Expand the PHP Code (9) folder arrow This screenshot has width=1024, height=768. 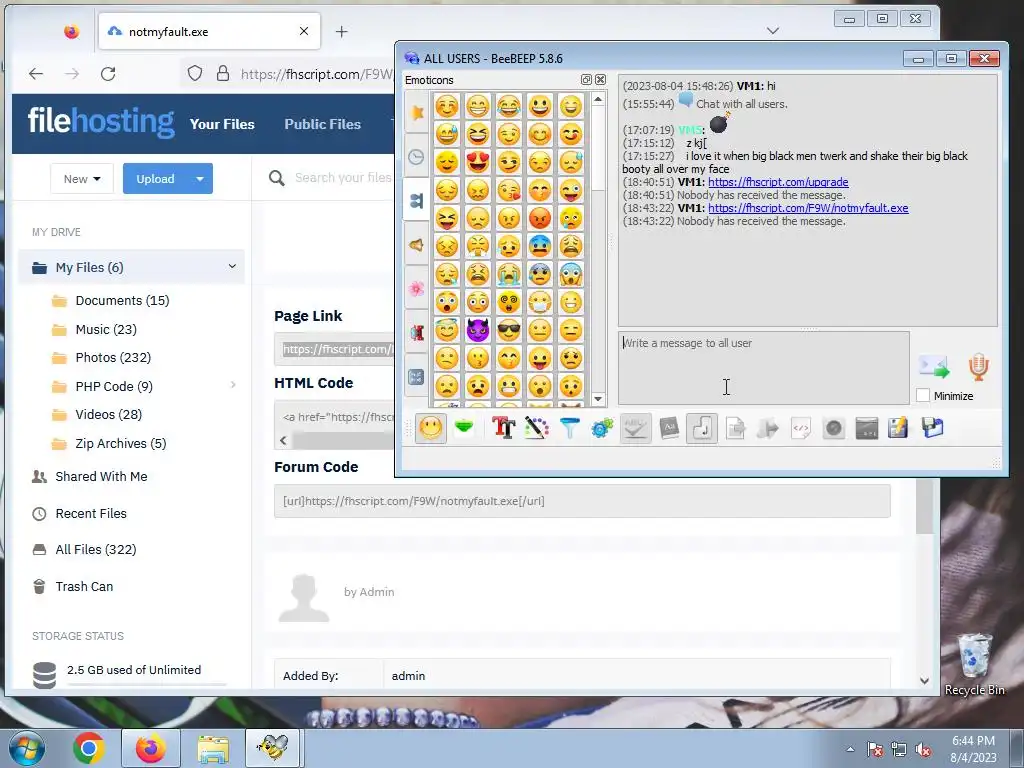point(233,385)
